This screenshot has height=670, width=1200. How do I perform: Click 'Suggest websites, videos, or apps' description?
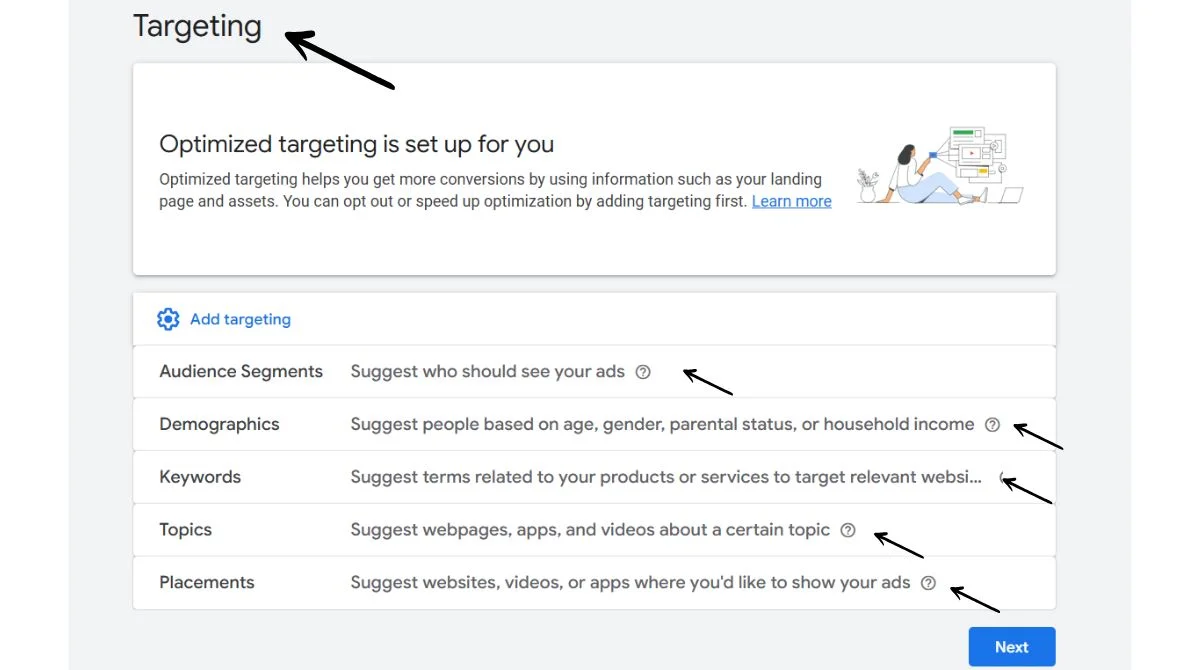630,583
